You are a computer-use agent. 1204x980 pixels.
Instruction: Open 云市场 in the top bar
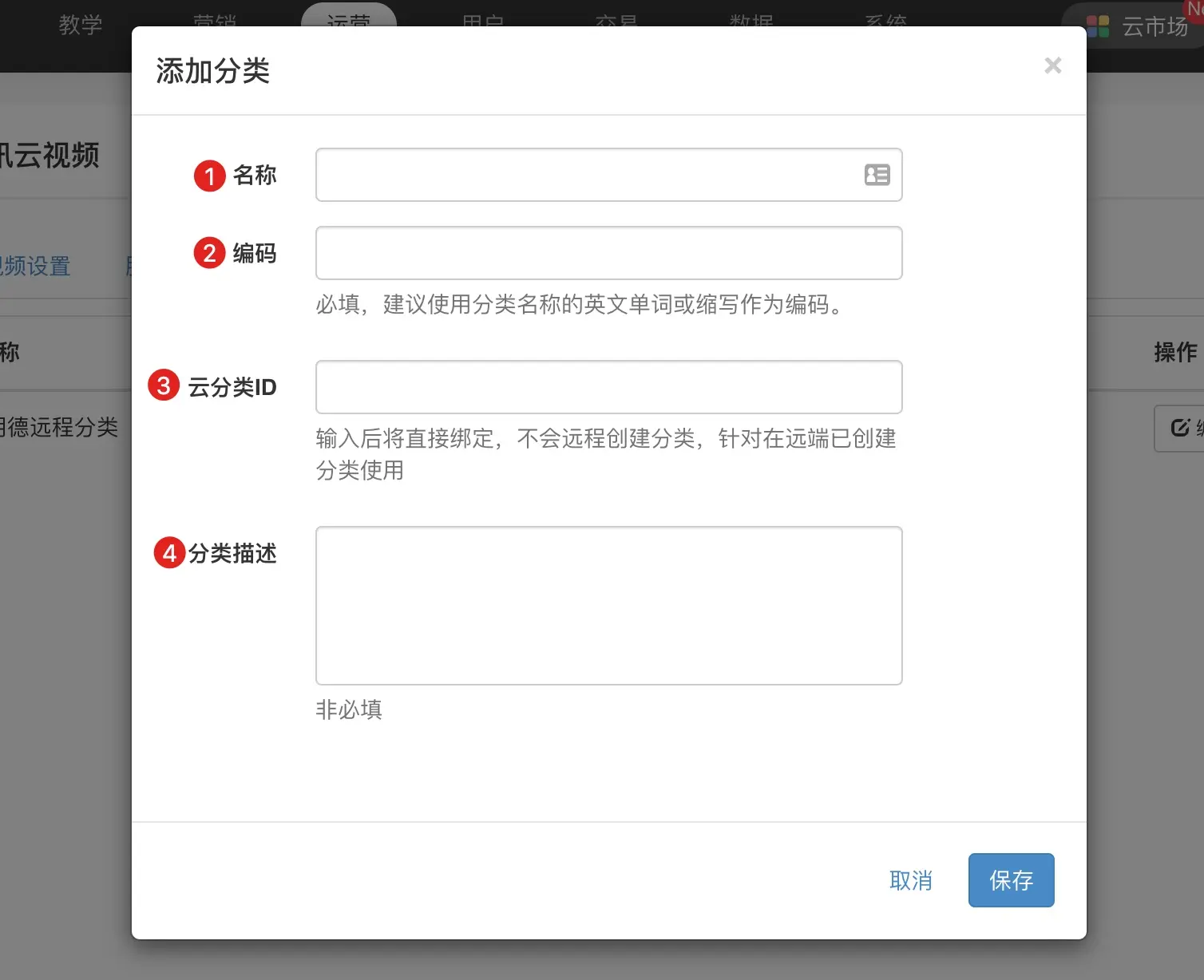(1155, 26)
